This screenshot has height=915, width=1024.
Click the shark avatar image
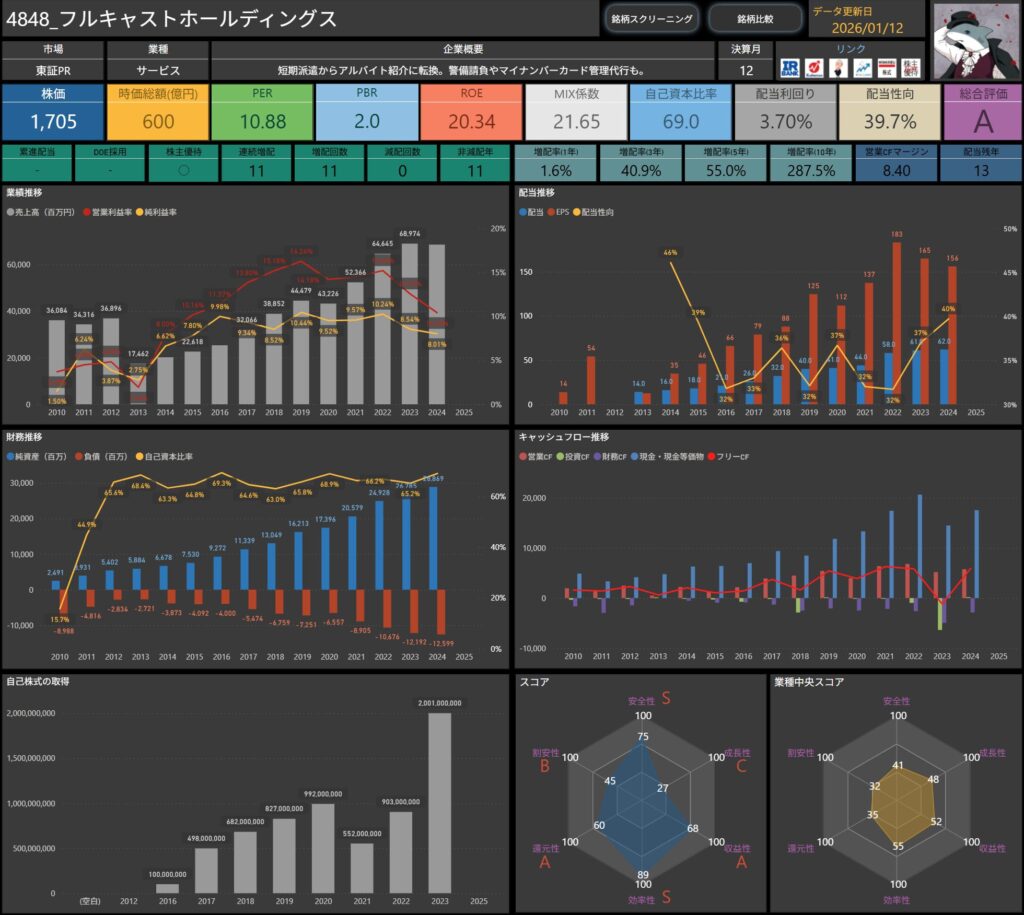(x=975, y=39)
